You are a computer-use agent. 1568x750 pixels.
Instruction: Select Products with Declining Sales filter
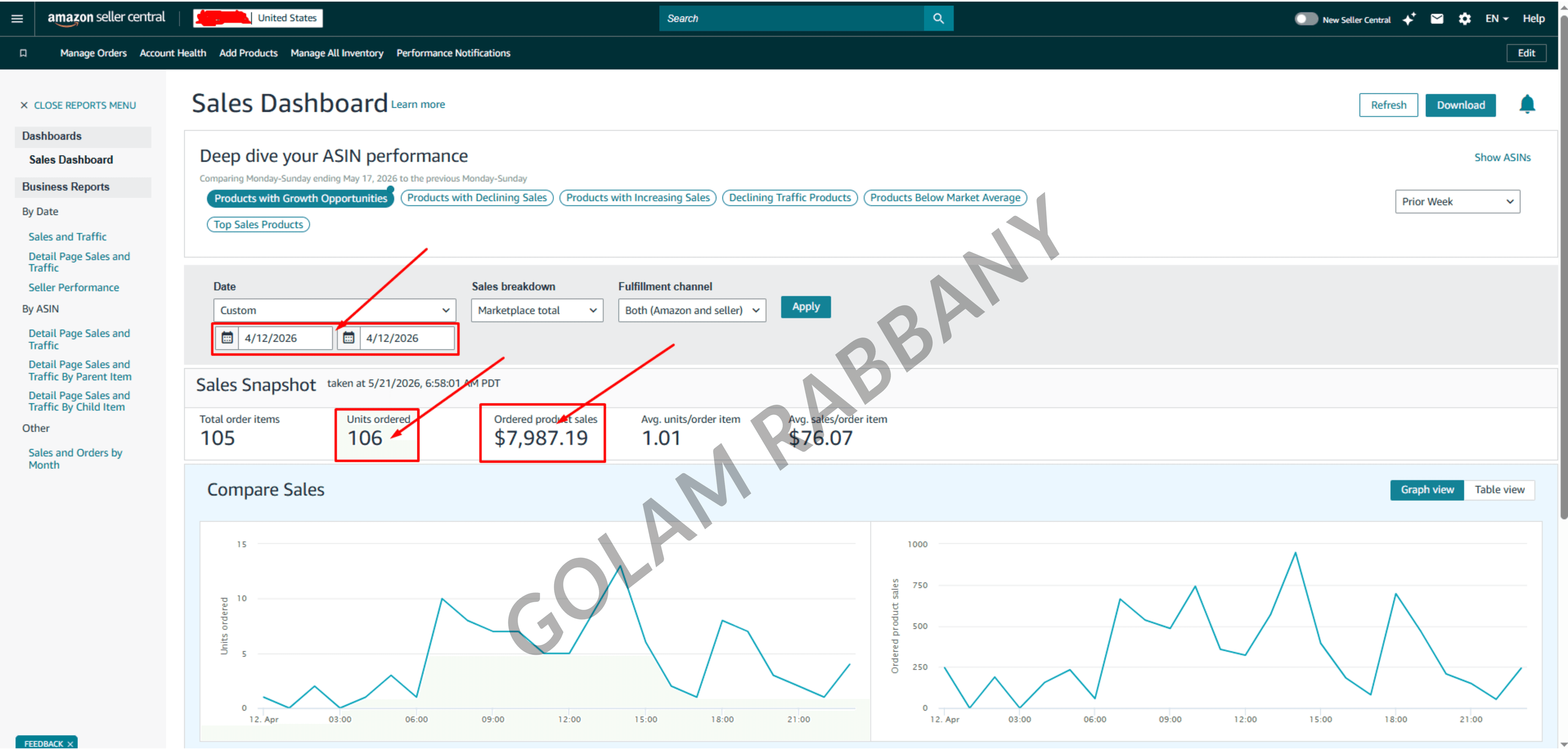coord(477,197)
